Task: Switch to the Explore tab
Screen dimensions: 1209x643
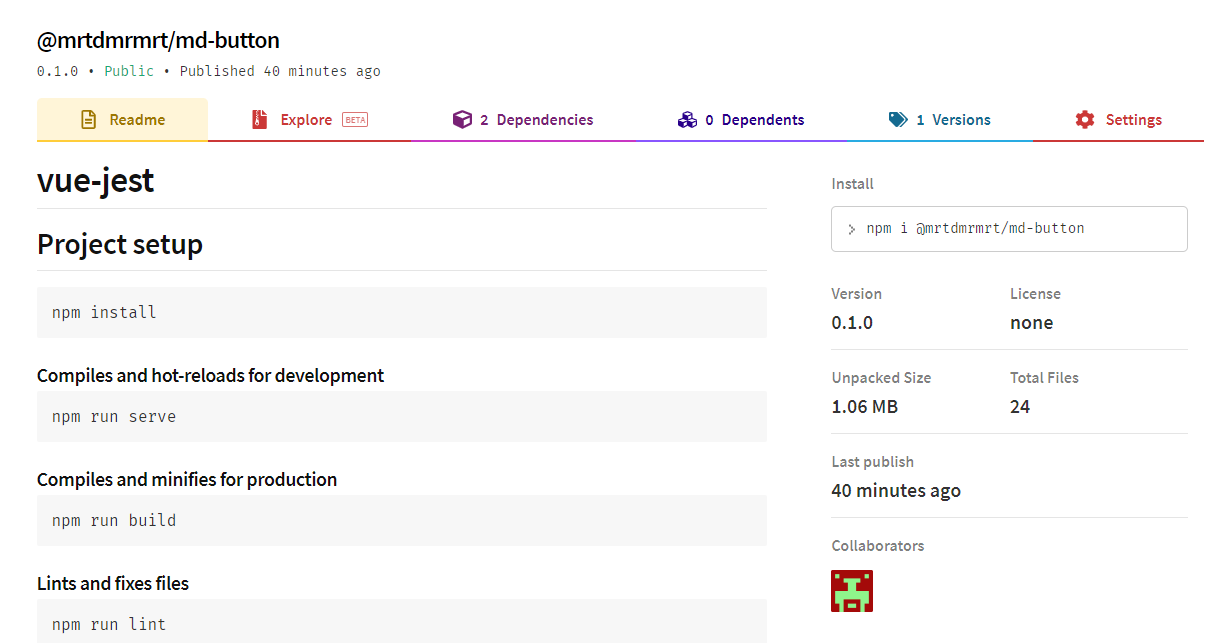Action: tap(306, 119)
